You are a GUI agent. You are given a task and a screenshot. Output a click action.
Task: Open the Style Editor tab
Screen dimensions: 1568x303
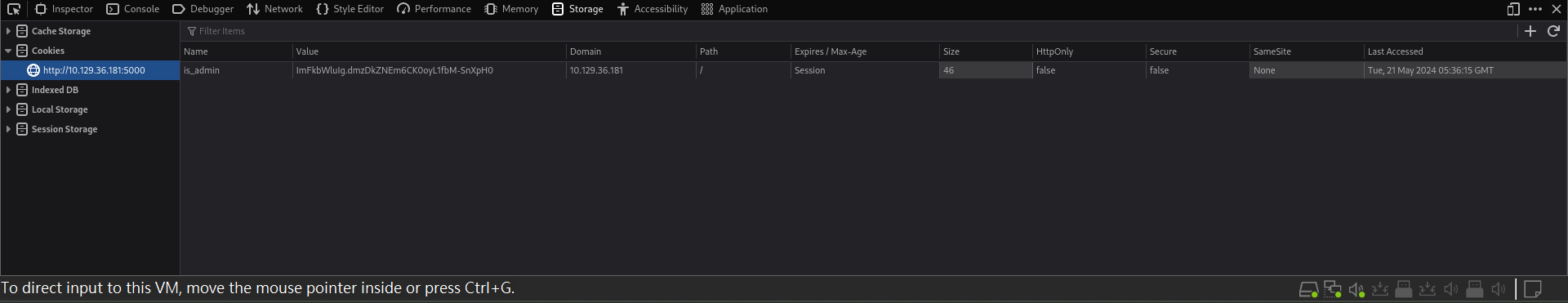350,9
